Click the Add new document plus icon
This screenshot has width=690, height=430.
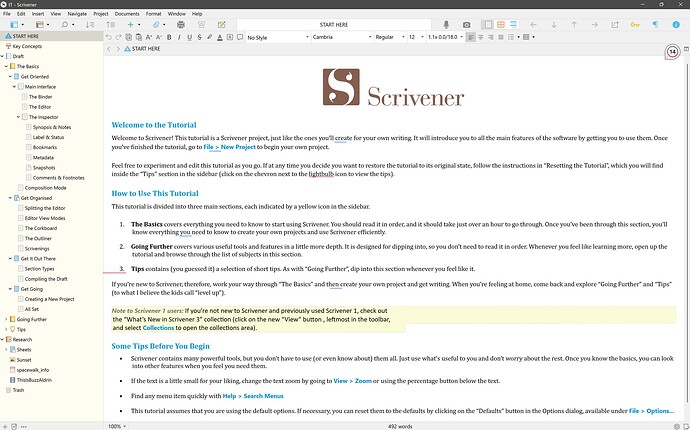click(130, 25)
